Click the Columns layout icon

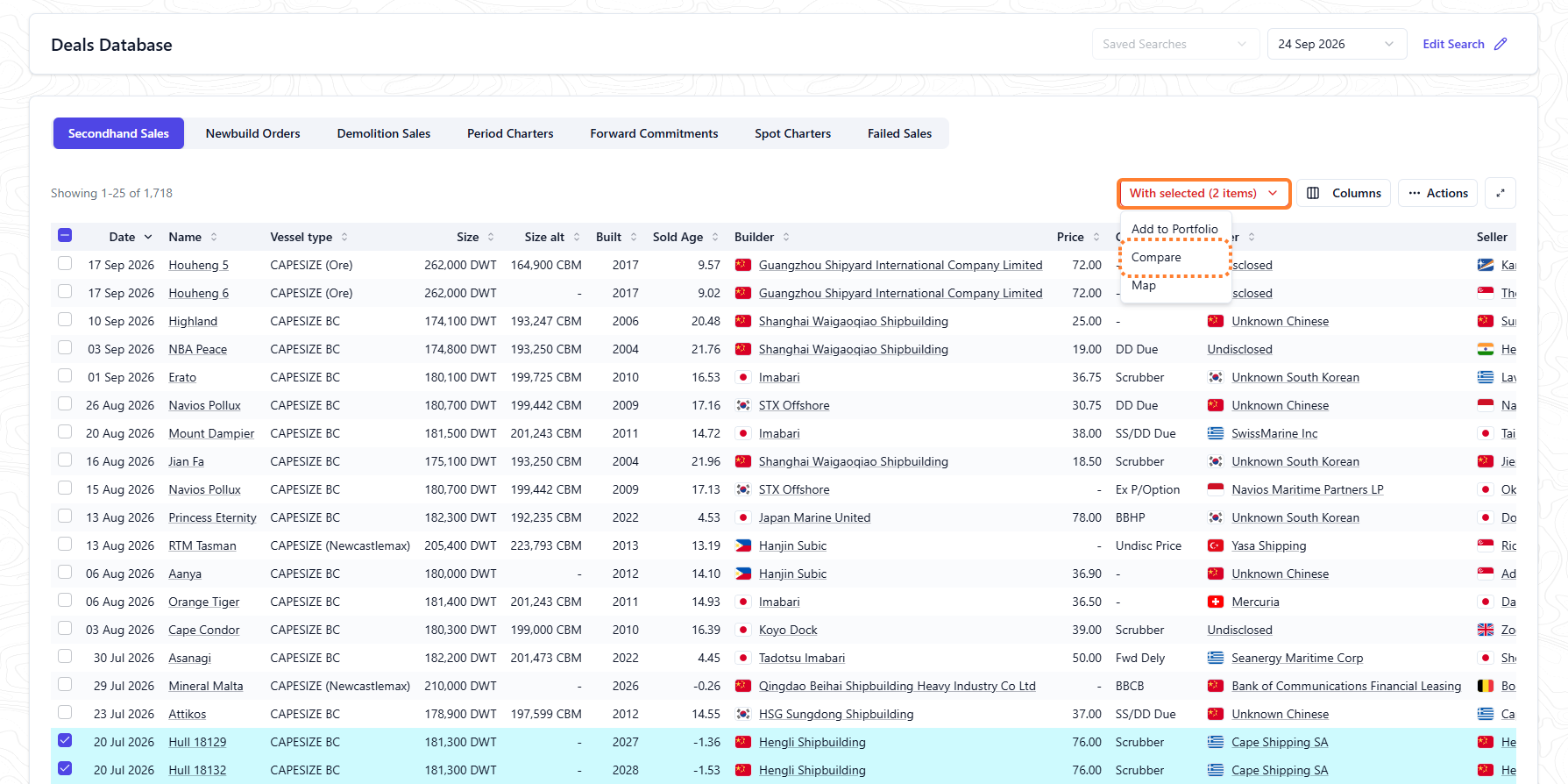pyautogui.click(x=1313, y=193)
